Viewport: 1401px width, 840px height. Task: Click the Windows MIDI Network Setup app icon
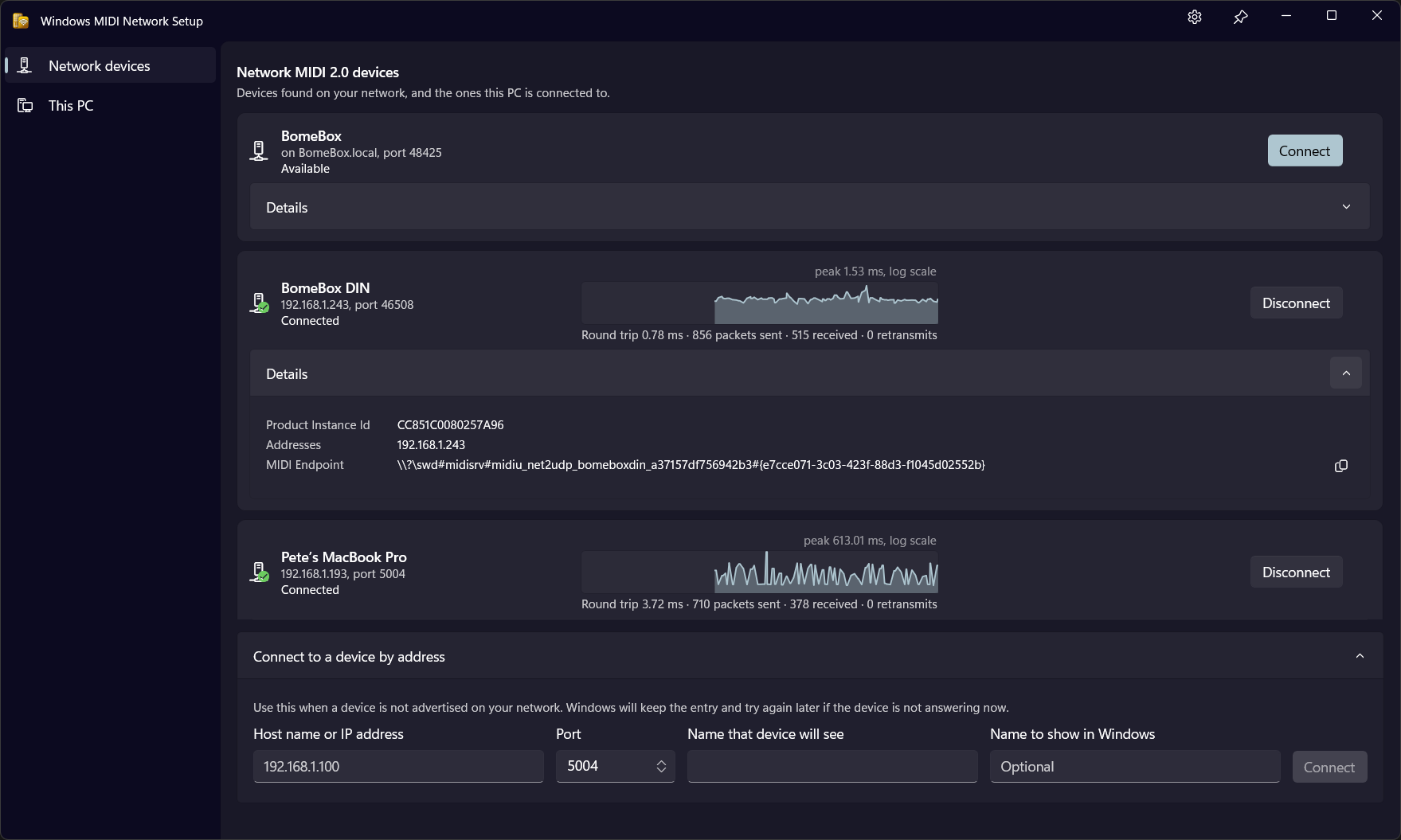coord(21,21)
